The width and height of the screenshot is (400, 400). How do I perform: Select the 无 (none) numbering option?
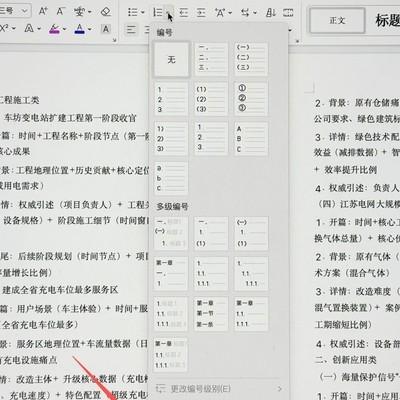(x=171, y=59)
